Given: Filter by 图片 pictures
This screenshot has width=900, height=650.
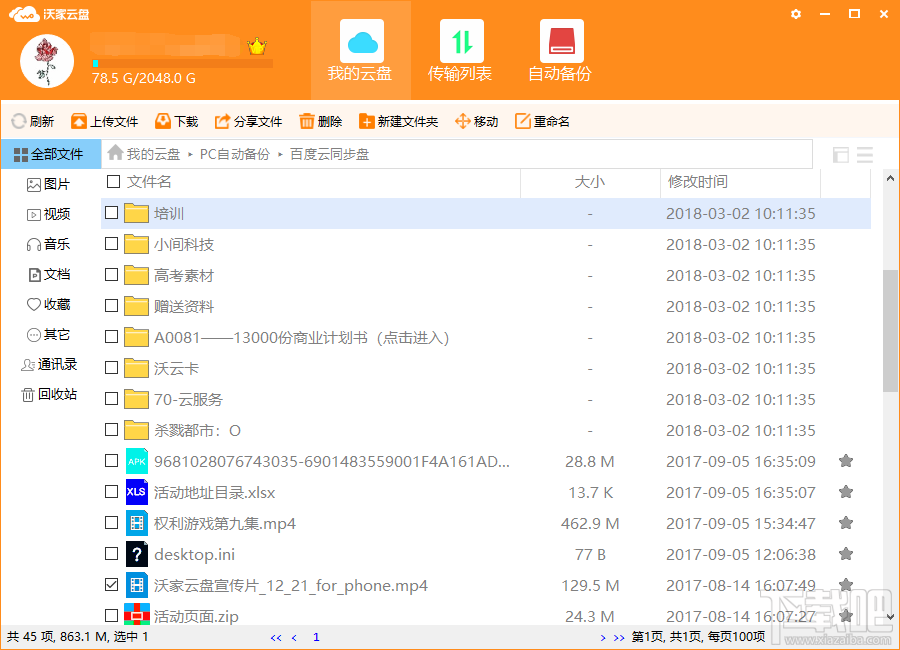Looking at the screenshot, I should click(x=48, y=184).
